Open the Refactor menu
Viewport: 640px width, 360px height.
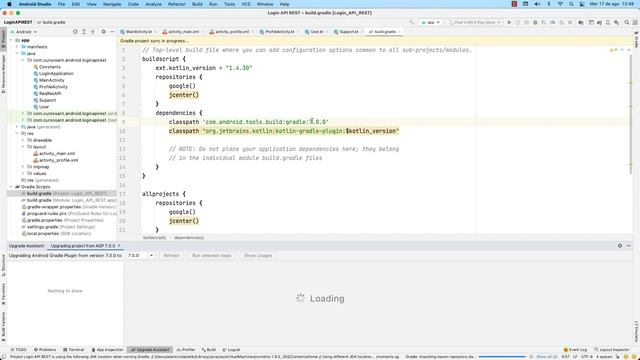[x=177, y=4]
